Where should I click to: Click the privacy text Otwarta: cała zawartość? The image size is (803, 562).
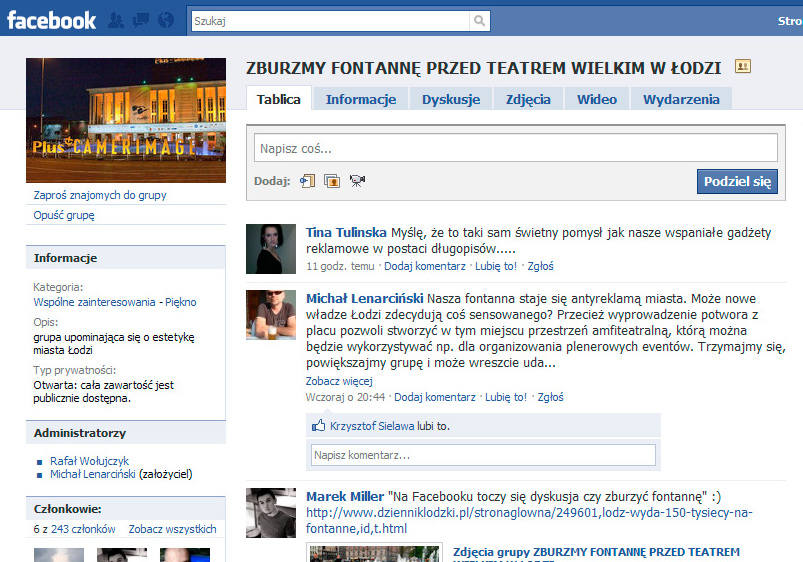(103, 391)
